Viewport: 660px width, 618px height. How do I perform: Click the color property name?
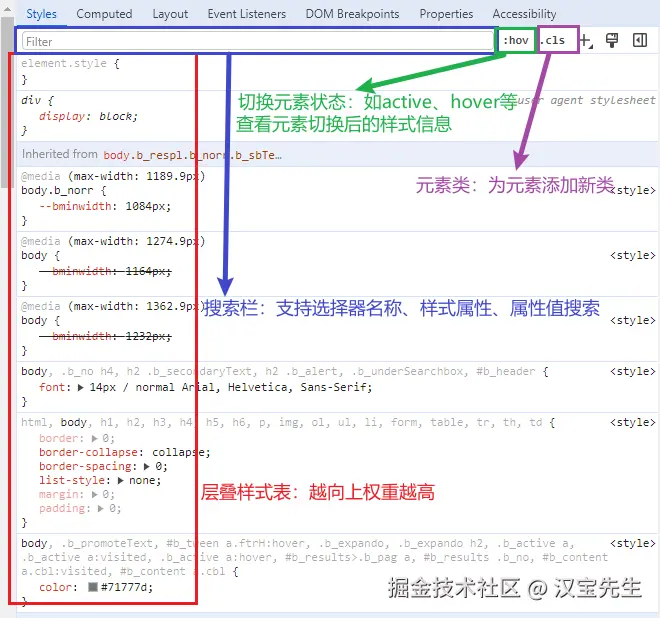55,587
